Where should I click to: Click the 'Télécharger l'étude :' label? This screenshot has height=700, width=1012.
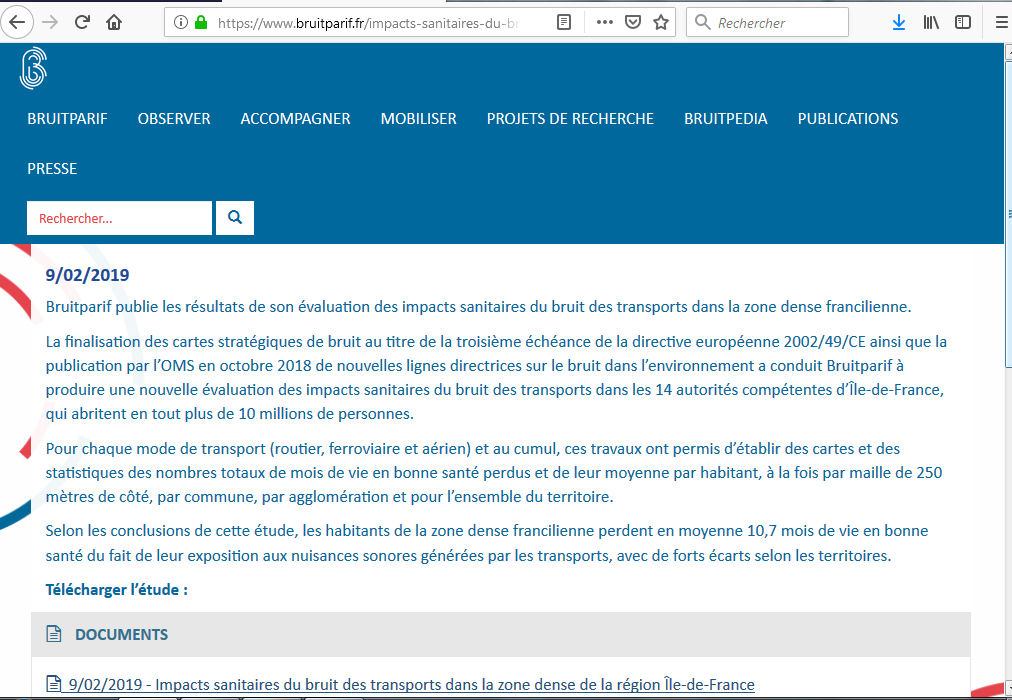(117, 590)
